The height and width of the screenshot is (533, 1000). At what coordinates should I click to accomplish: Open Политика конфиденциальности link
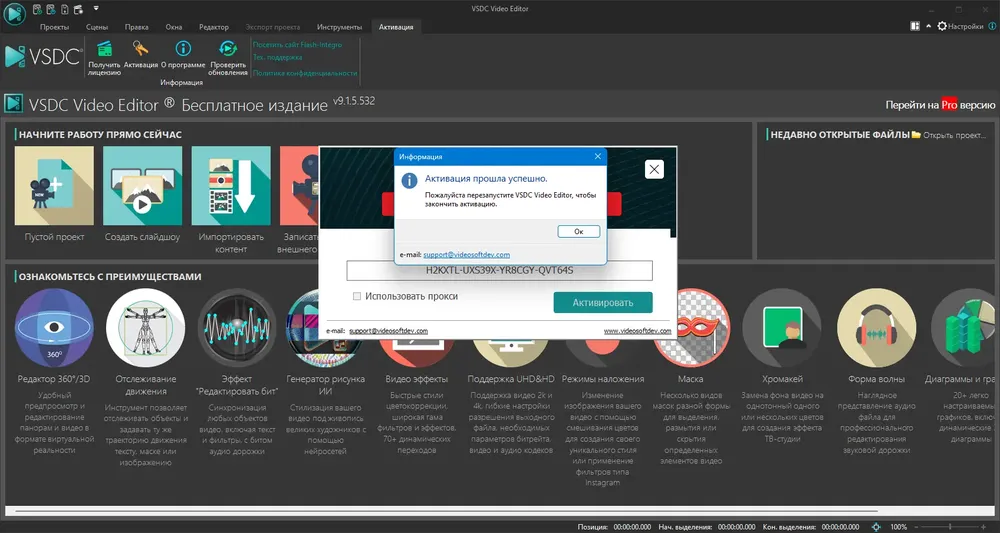coord(305,73)
